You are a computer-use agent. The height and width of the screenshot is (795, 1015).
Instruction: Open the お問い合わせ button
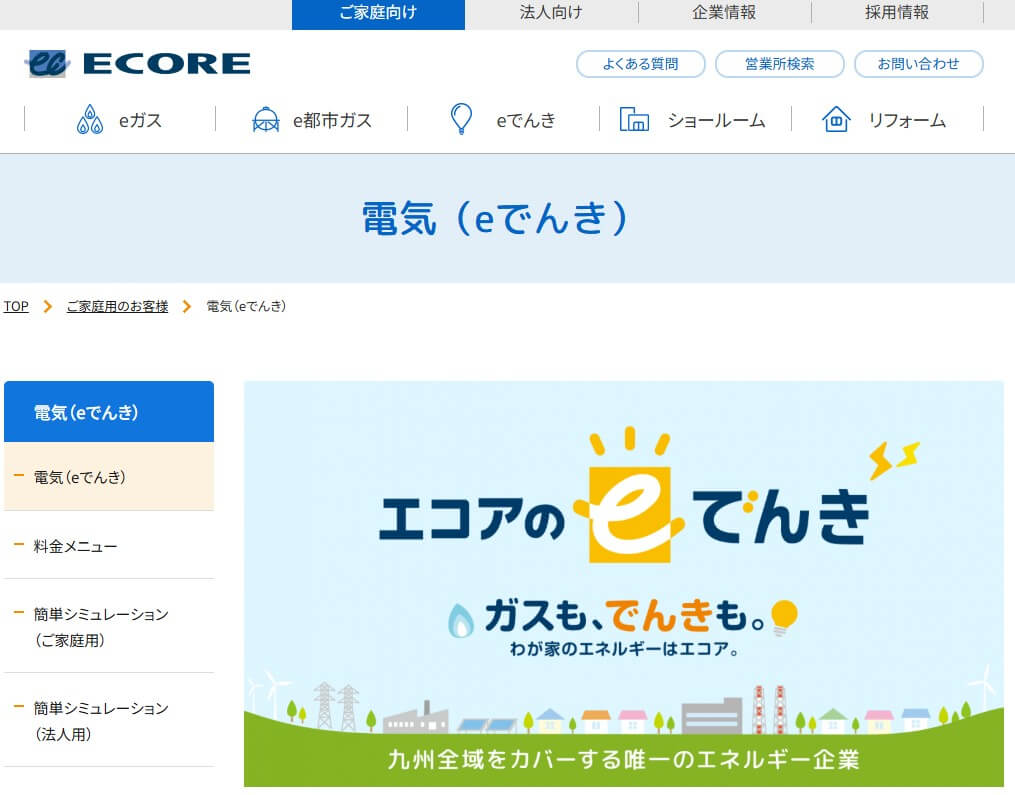[x=918, y=63]
